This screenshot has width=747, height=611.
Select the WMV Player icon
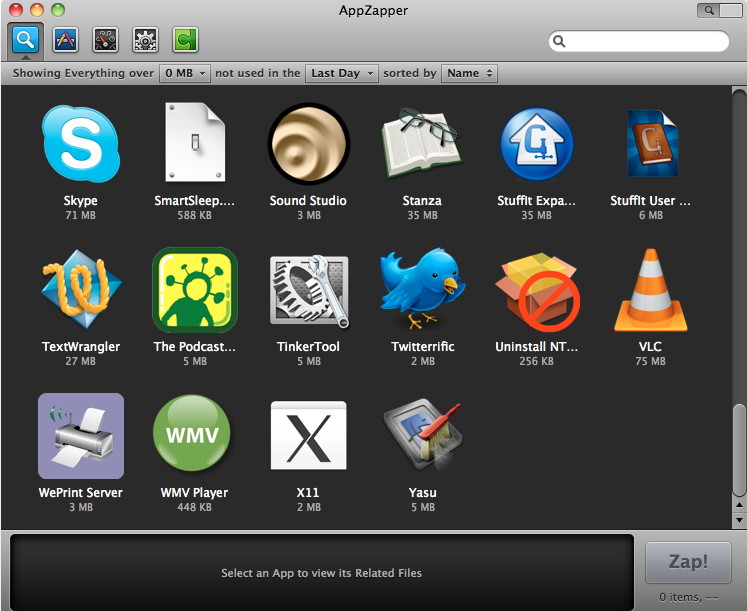point(192,433)
